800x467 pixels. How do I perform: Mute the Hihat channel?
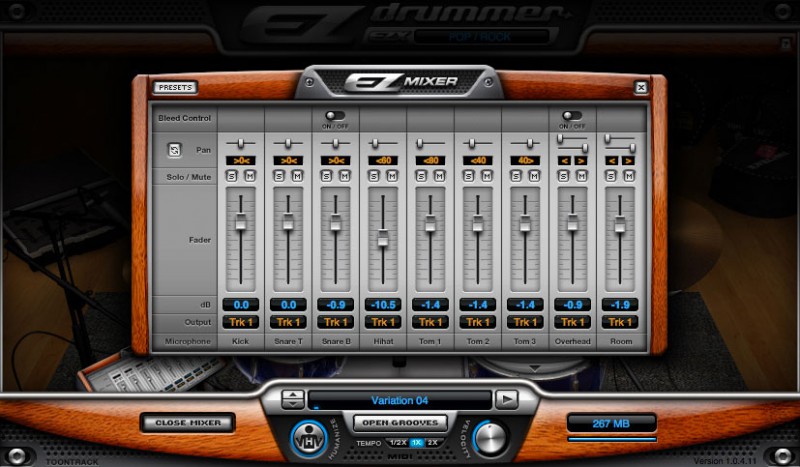tap(391, 176)
